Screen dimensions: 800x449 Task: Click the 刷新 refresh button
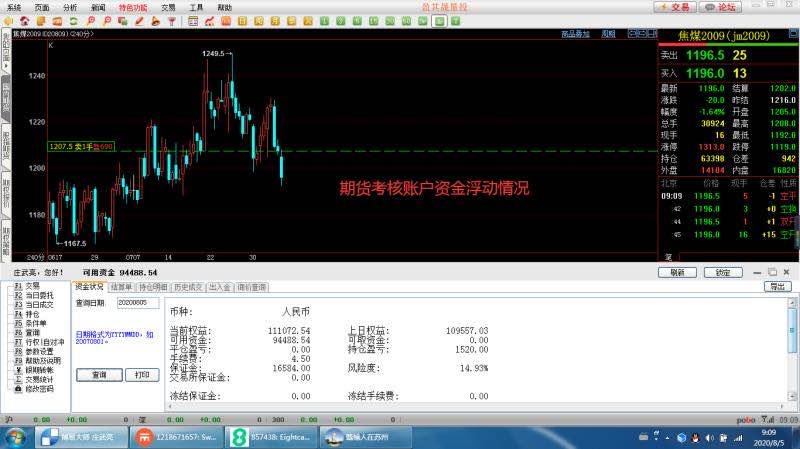click(x=677, y=272)
